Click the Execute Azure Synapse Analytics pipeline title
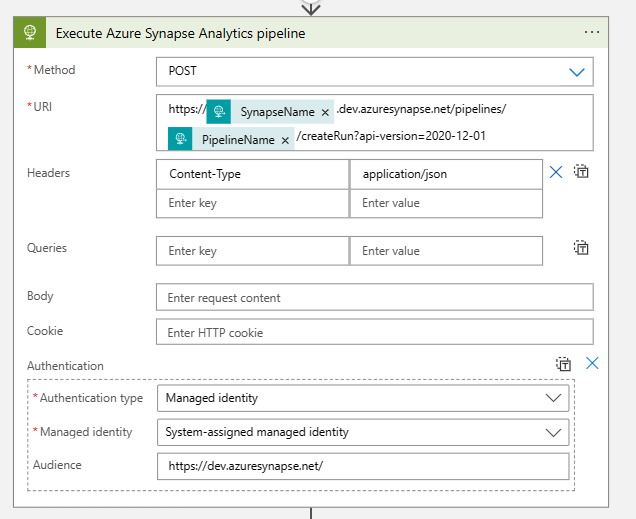The image size is (636, 519). pyautogui.click(x=180, y=33)
